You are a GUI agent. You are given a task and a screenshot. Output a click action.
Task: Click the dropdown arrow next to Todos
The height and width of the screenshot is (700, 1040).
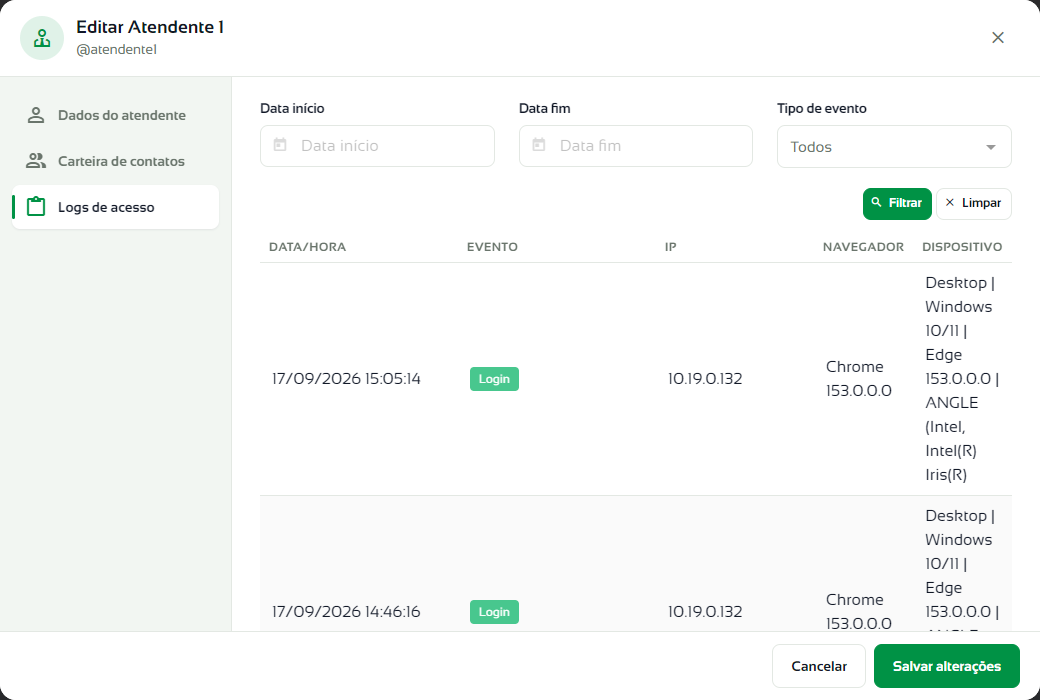[990, 147]
